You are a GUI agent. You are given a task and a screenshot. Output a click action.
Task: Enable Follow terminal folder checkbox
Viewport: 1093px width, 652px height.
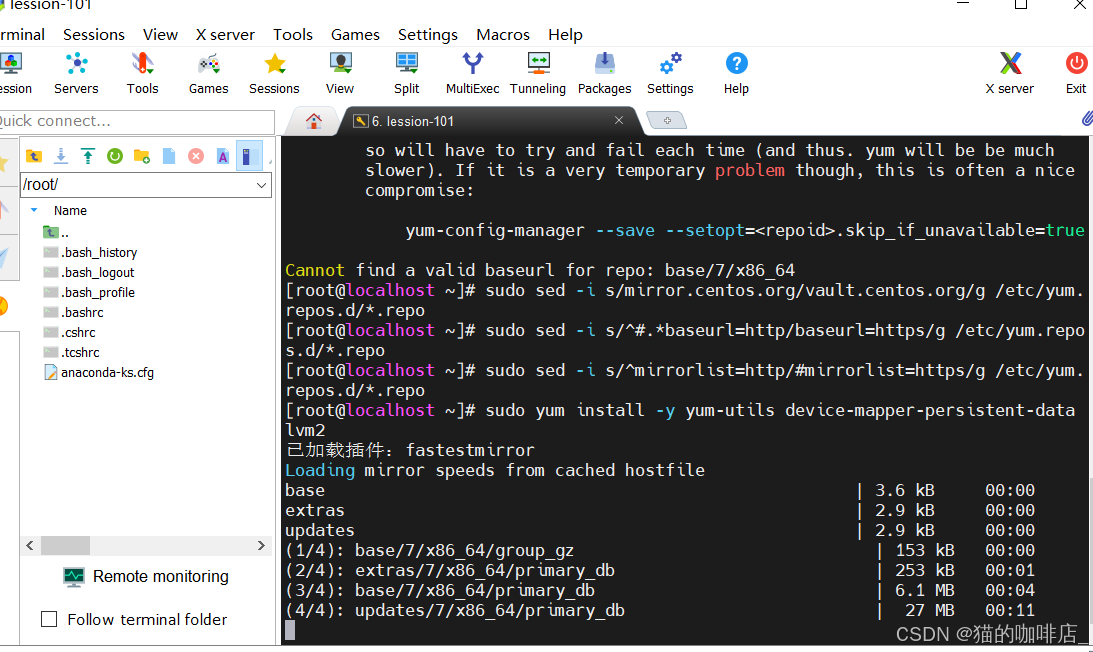pos(49,619)
